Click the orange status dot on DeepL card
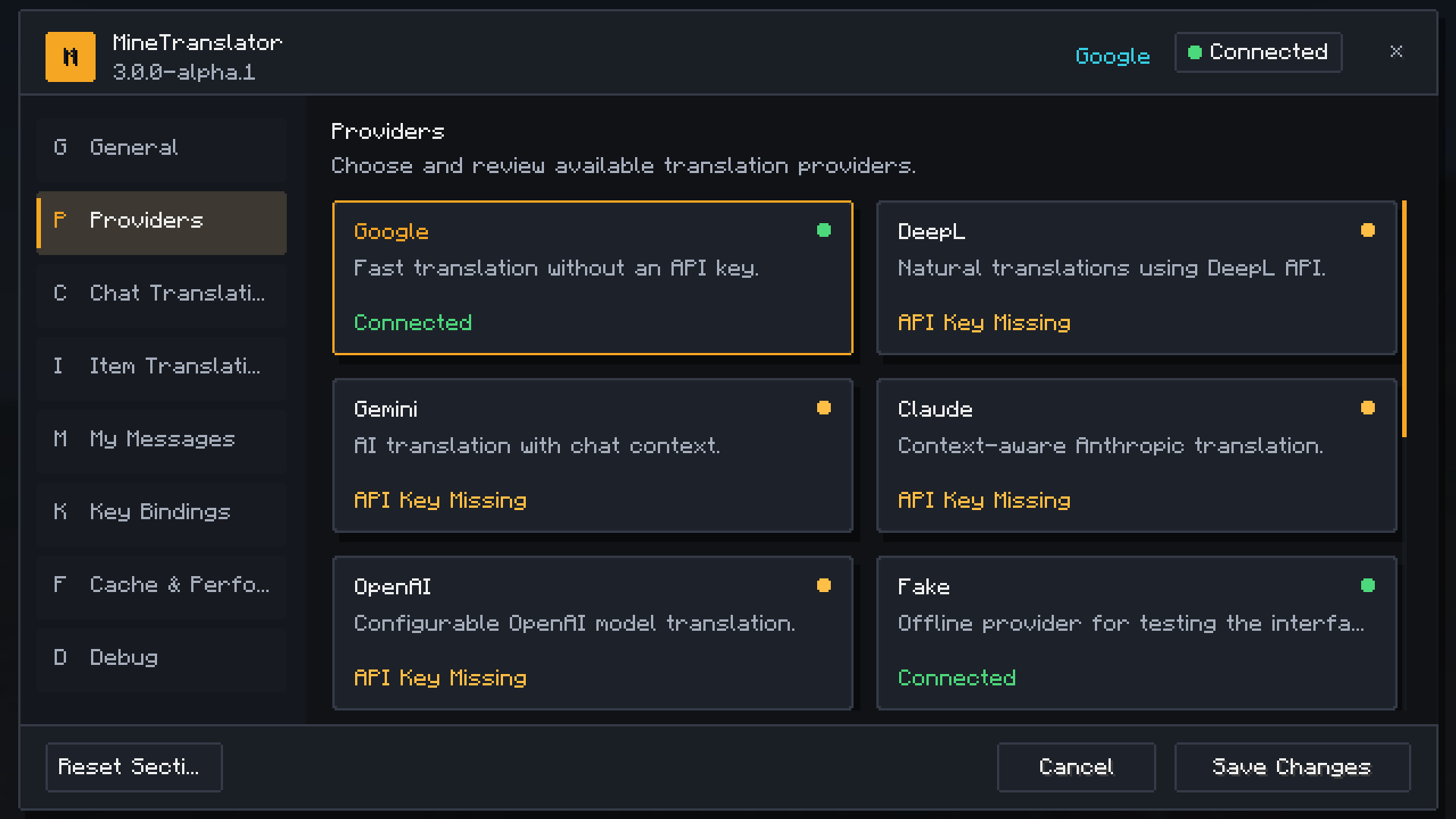This screenshot has height=819, width=1456. click(x=1368, y=230)
